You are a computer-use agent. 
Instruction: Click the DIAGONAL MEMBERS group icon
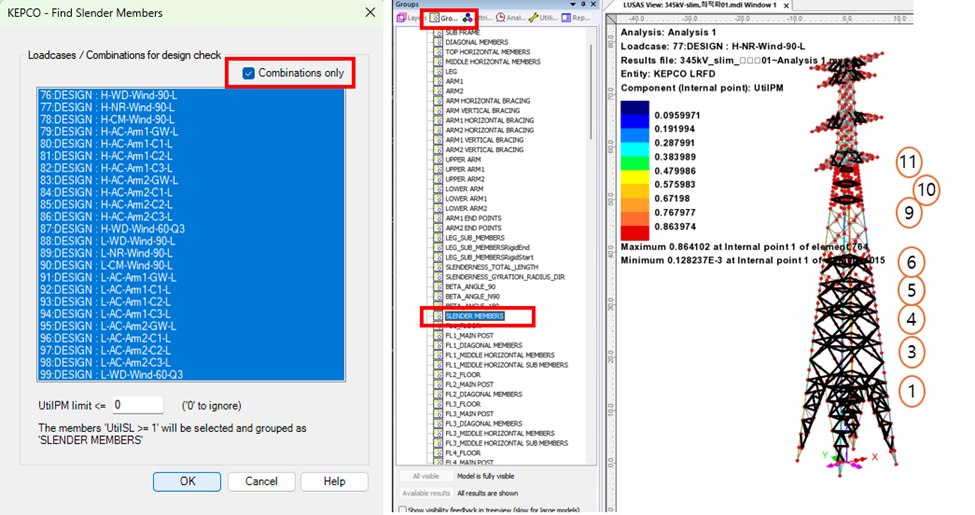click(438, 42)
